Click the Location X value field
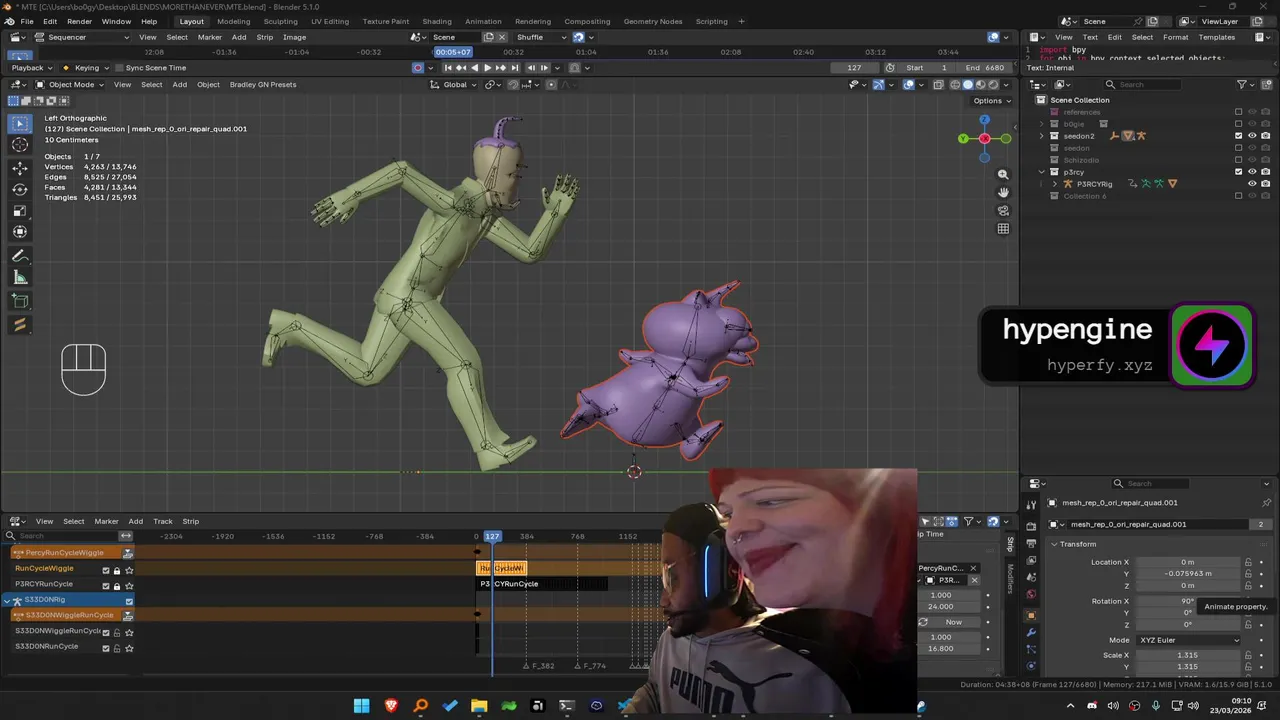 click(x=1187, y=562)
